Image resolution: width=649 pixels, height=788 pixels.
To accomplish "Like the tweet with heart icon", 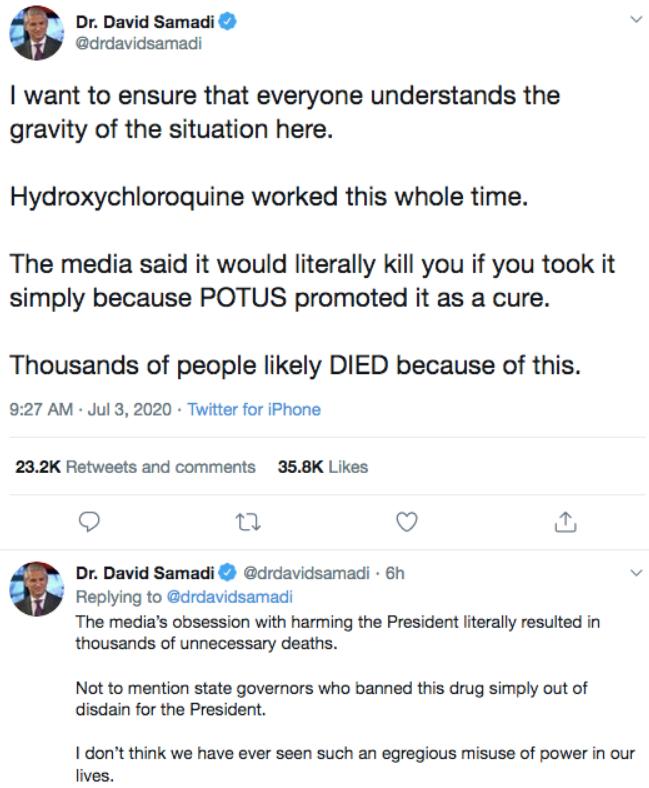I will point(406,521).
